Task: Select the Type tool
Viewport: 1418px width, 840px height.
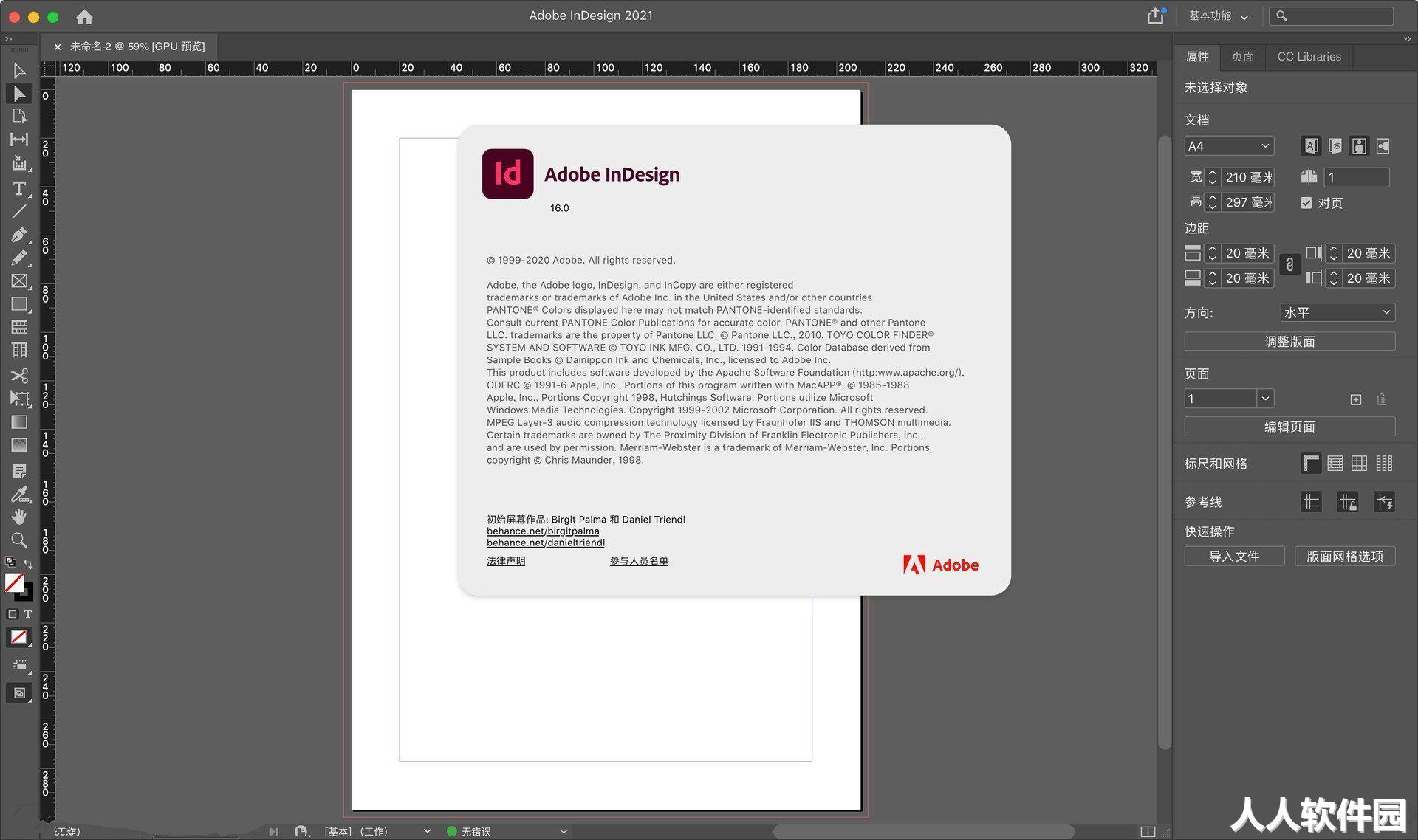Action: coord(19,188)
